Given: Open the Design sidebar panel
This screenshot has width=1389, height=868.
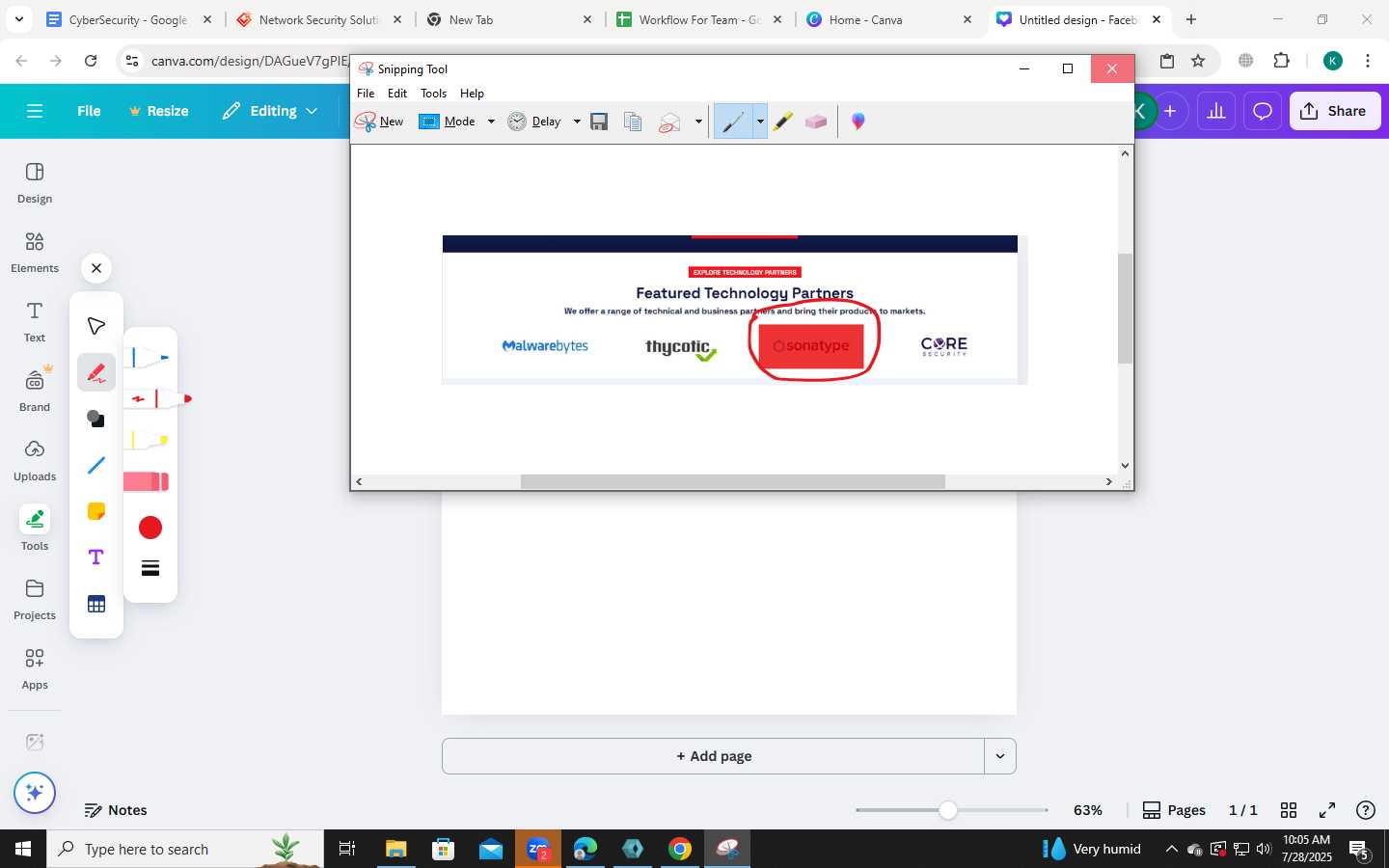Looking at the screenshot, I should click(35, 182).
